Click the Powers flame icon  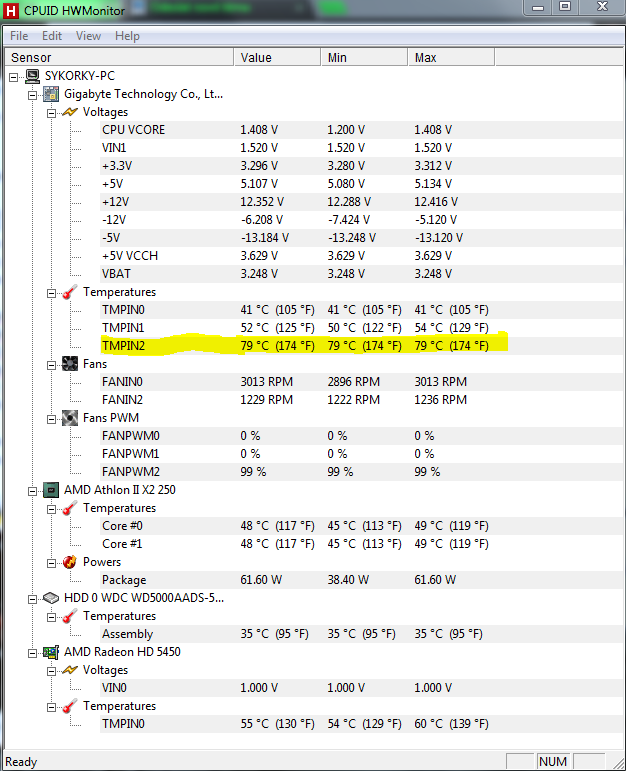pos(70,562)
